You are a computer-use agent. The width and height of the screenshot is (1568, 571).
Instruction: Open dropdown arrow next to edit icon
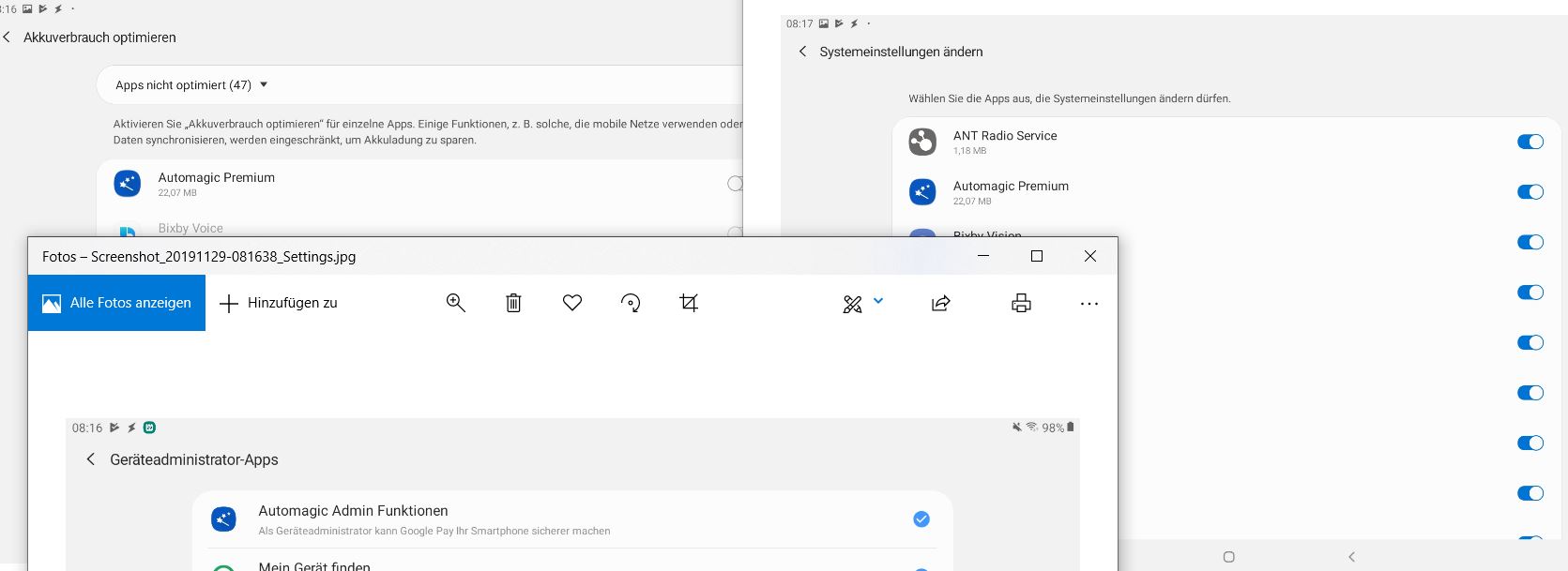click(x=878, y=301)
